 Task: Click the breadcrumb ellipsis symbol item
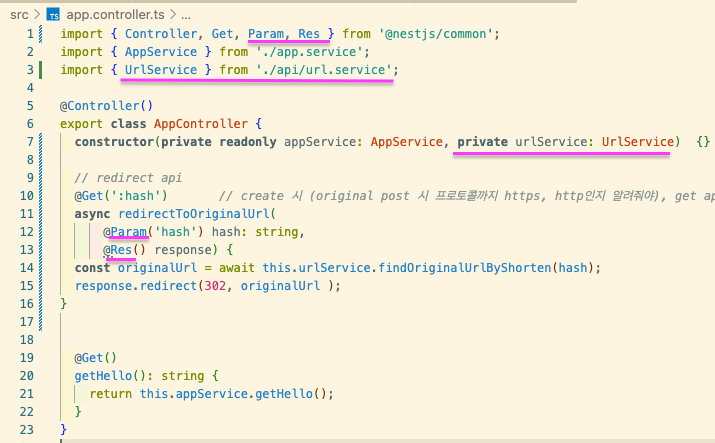(x=186, y=17)
